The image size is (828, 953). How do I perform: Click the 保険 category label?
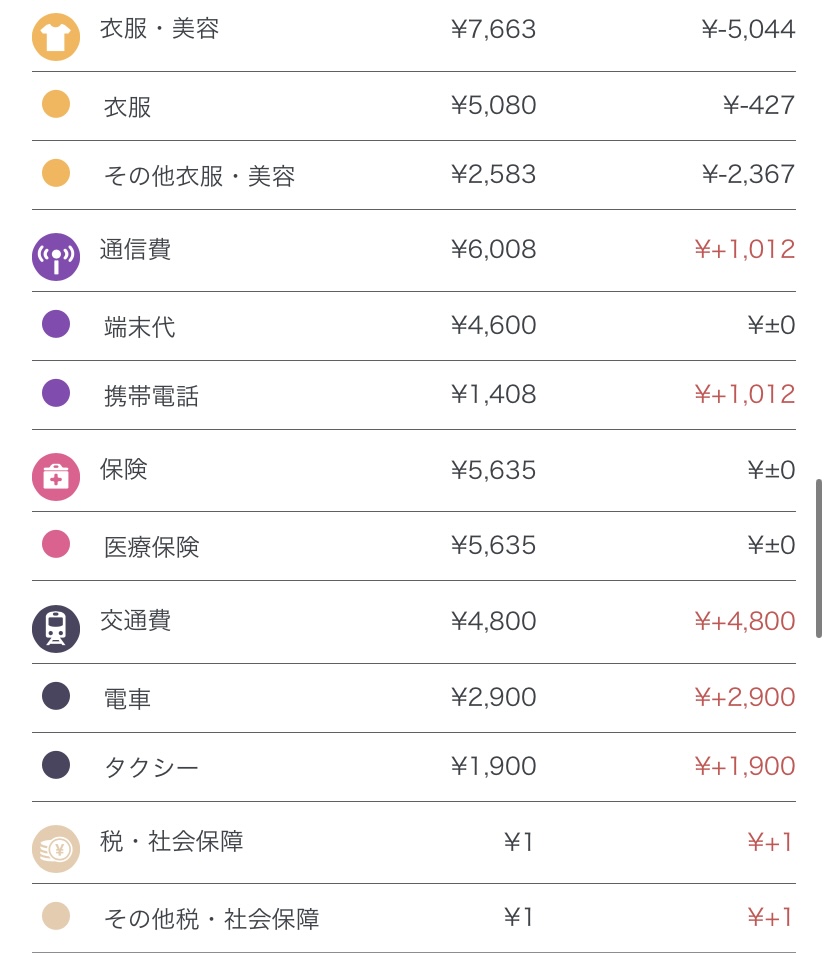click(x=124, y=469)
